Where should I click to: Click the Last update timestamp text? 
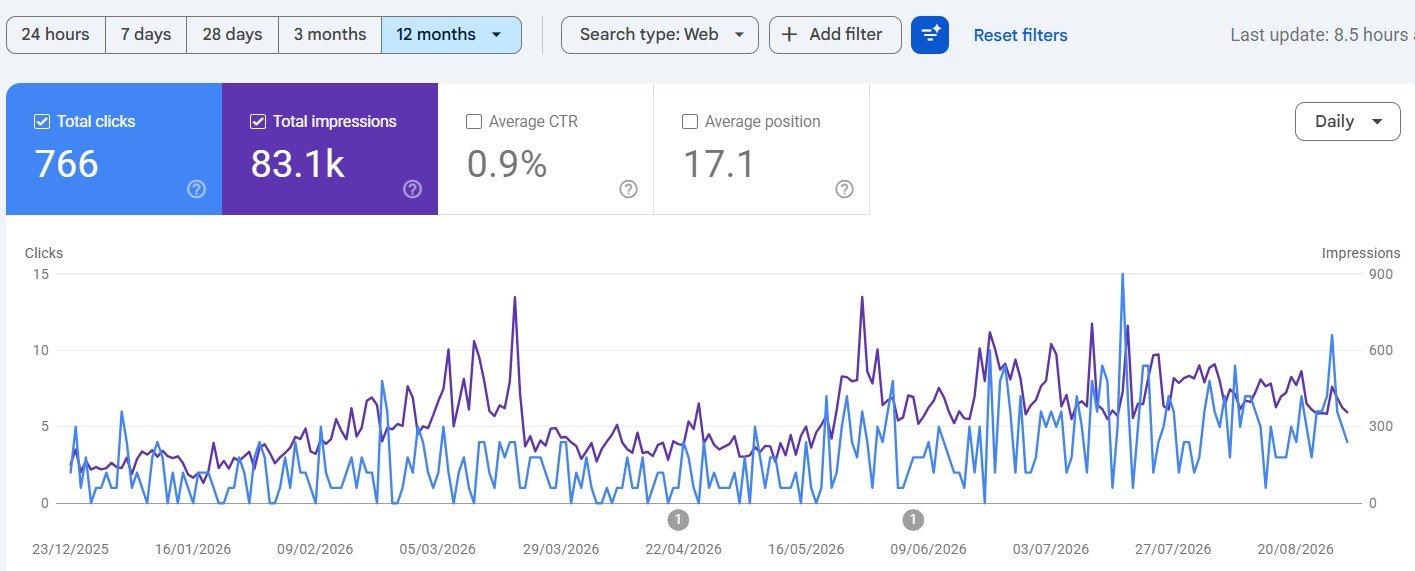tap(1322, 35)
